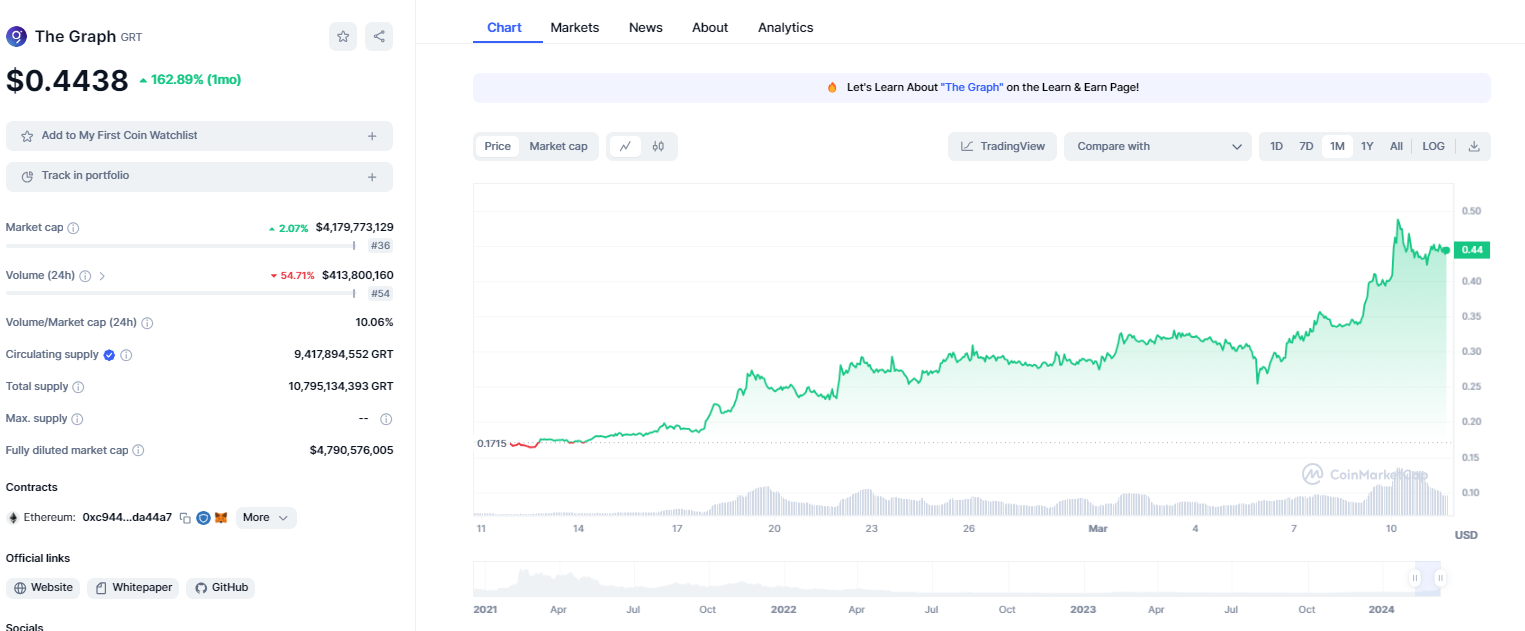The width and height of the screenshot is (1525, 631).
Task: Switch to line chart view
Action: click(x=625, y=146)
